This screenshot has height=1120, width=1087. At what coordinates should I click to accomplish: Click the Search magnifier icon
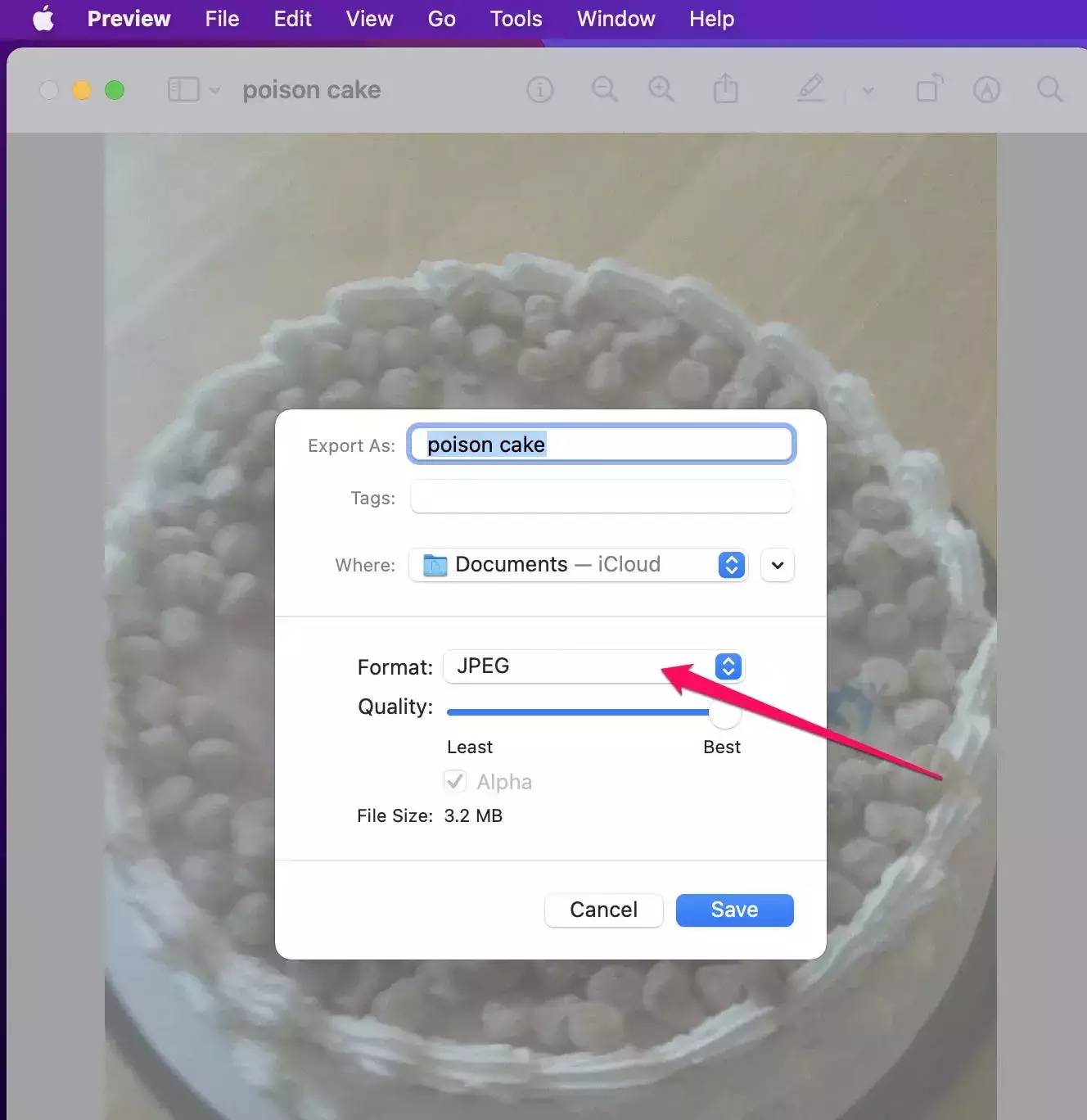[1049, 89]
